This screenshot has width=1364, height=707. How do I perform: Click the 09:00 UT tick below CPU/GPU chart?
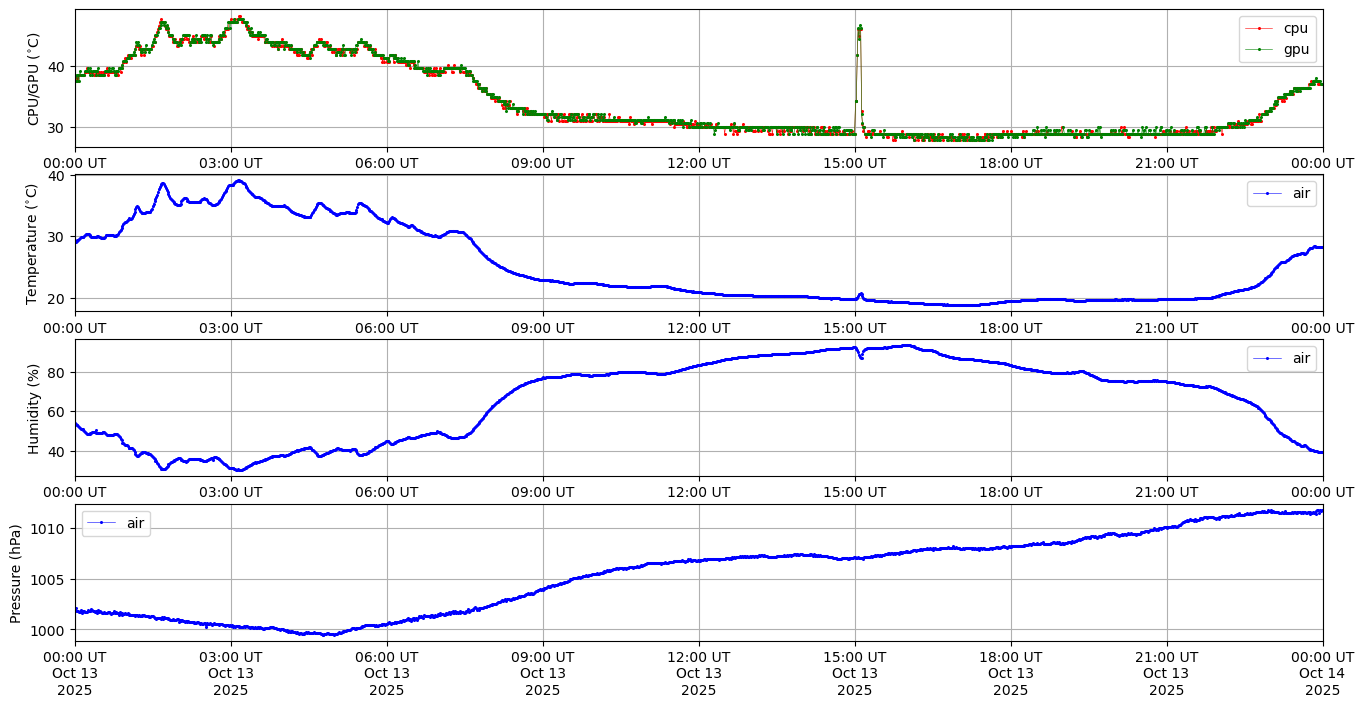pos(542,163)
